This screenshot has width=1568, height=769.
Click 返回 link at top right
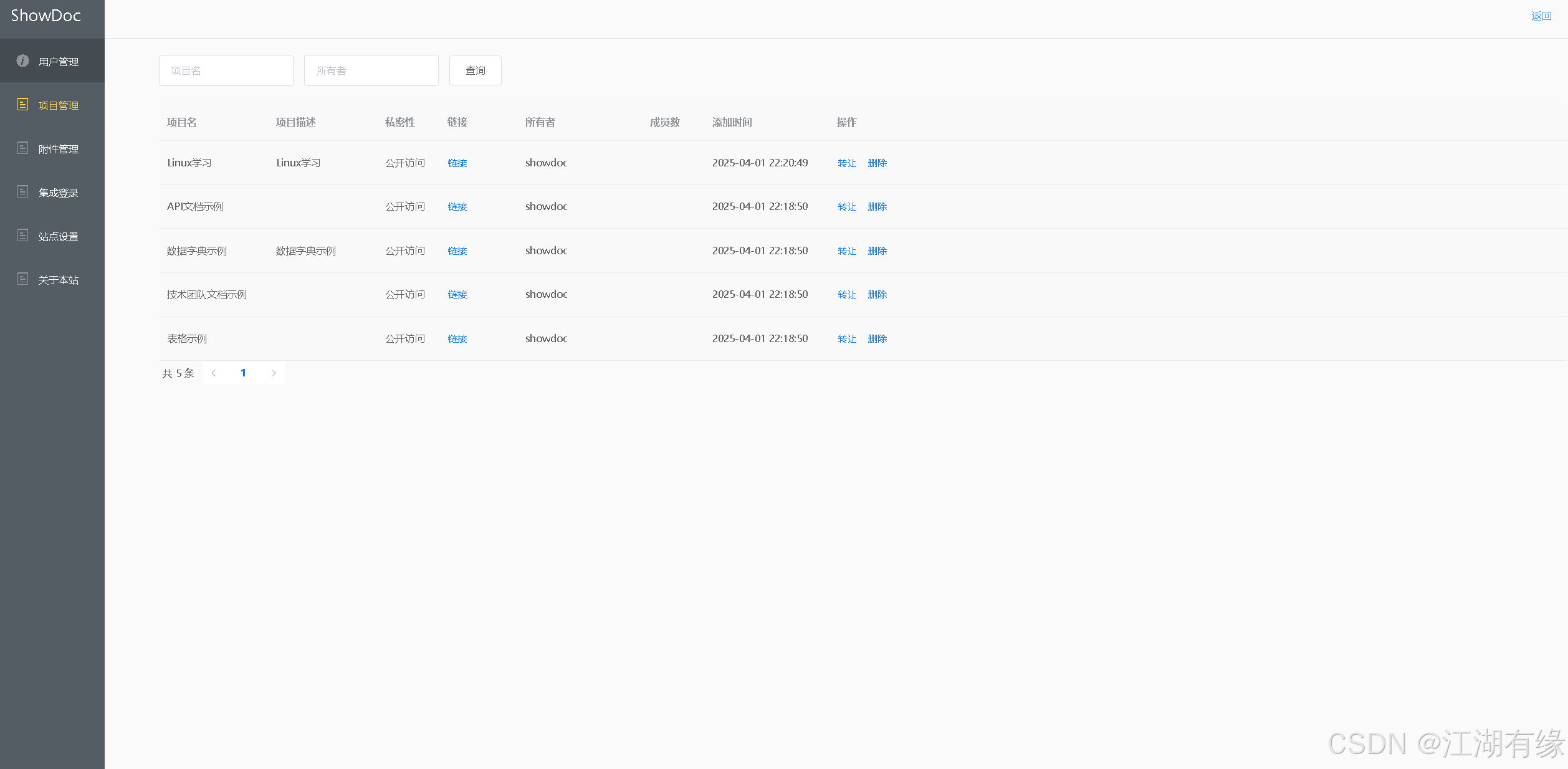1541,16
